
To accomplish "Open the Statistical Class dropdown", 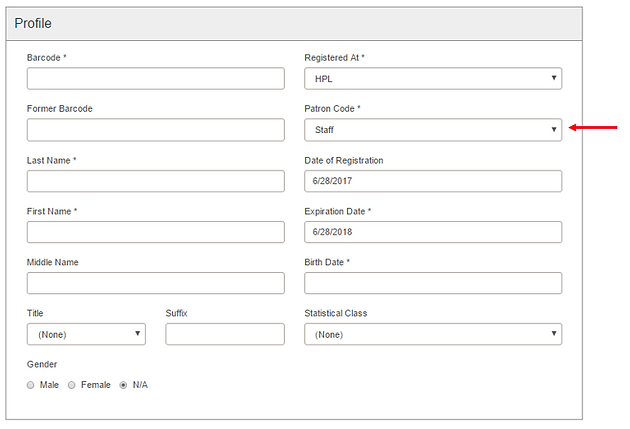I will [x=433, y=334].
